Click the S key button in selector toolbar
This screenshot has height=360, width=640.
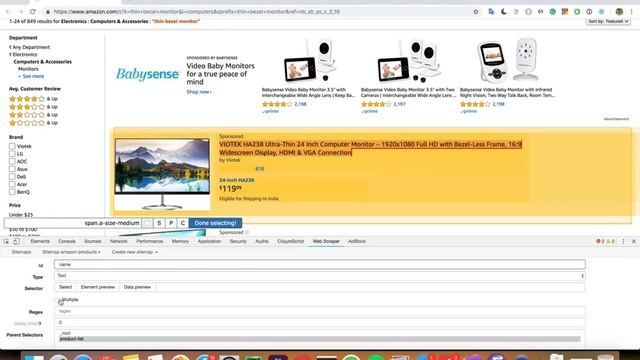click(x=159, y=223)
